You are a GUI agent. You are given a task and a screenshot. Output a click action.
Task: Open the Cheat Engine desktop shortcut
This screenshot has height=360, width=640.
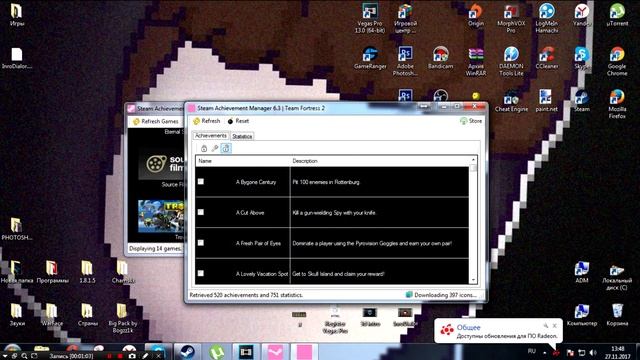point(511,101)
